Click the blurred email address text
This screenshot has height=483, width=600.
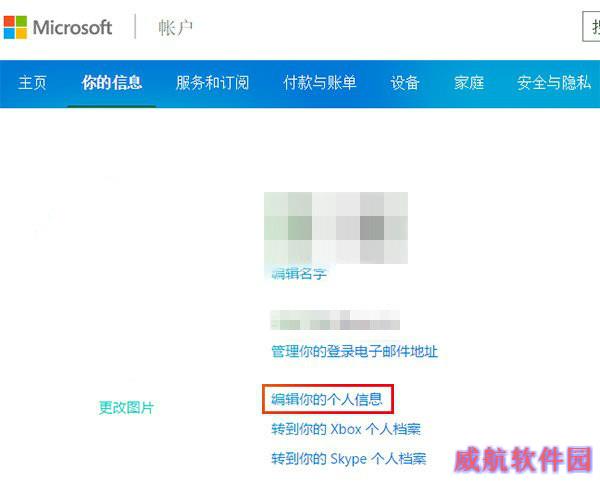[335, 320]
